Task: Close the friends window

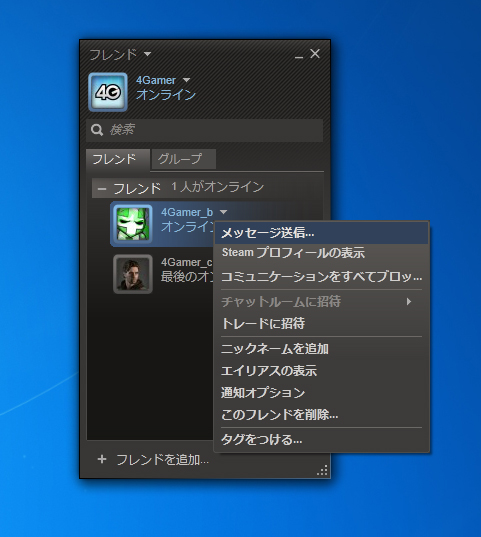Action: [315, 53]
